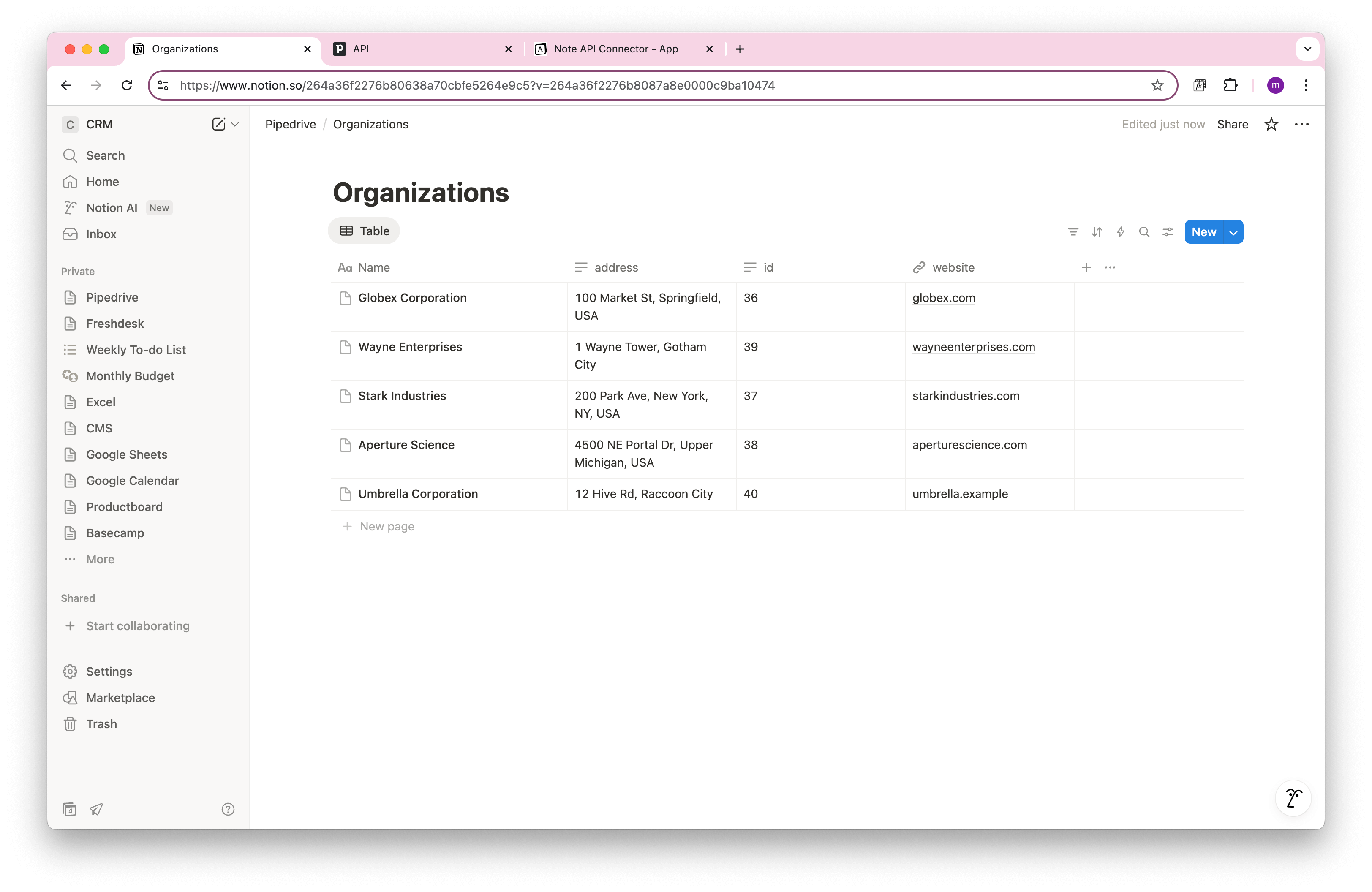1372x892 pixels.
Task: Select the Table view tab
Action: coord(364,231)
